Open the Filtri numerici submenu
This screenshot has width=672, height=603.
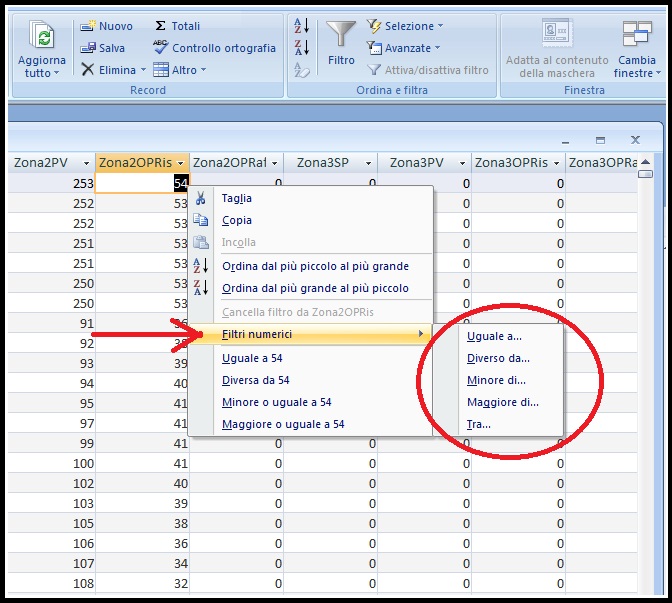point(310,334)
